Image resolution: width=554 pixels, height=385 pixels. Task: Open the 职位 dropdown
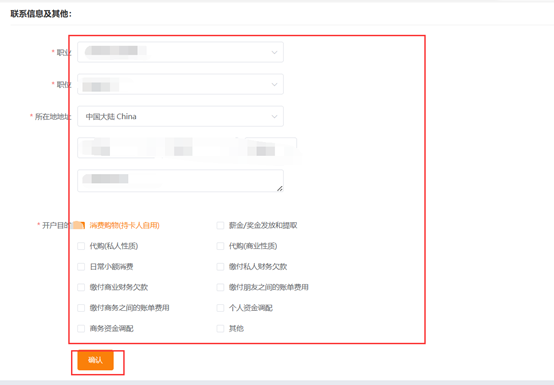click(x=180, y=84)
